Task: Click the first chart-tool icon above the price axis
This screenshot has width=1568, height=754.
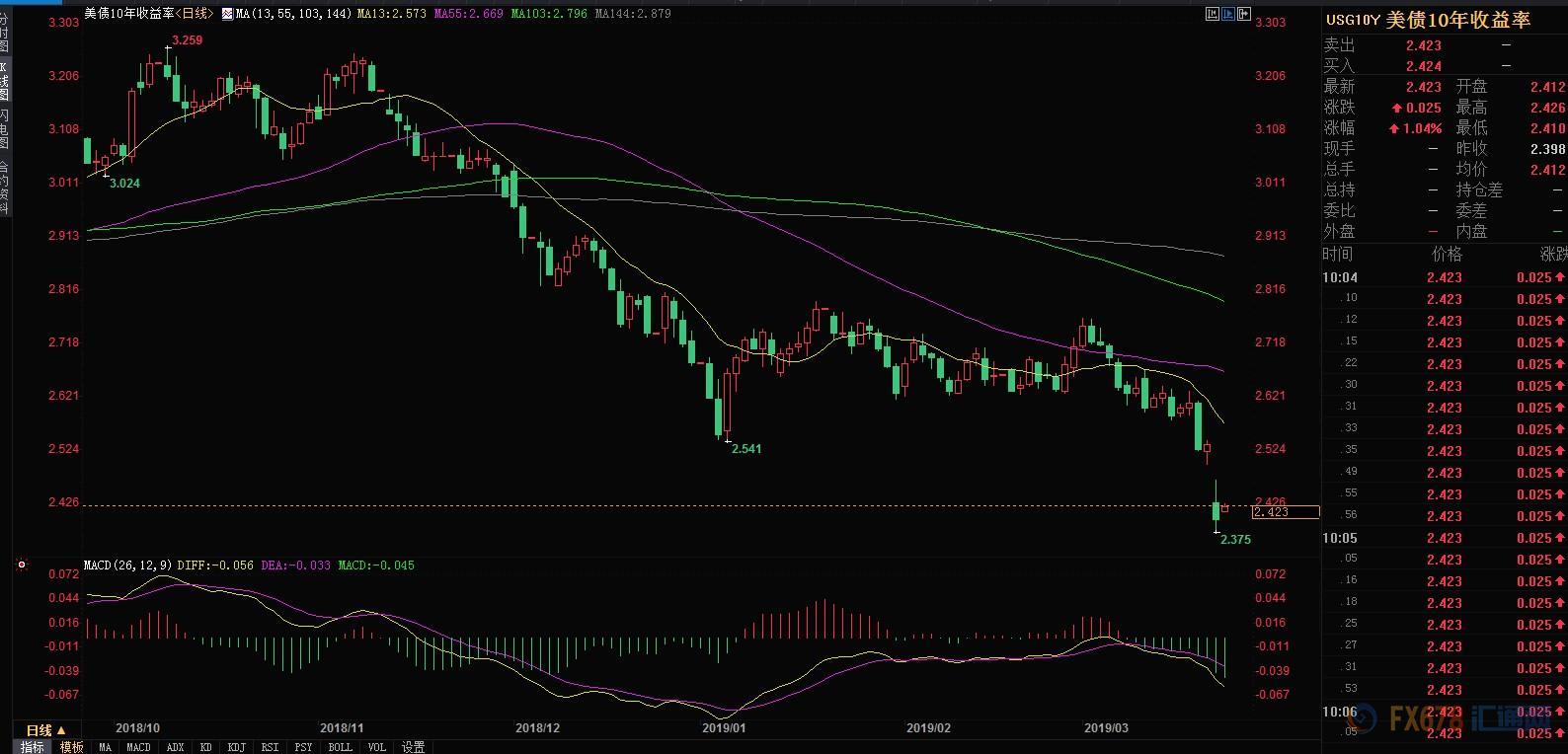Action: tap(1213, 14)
